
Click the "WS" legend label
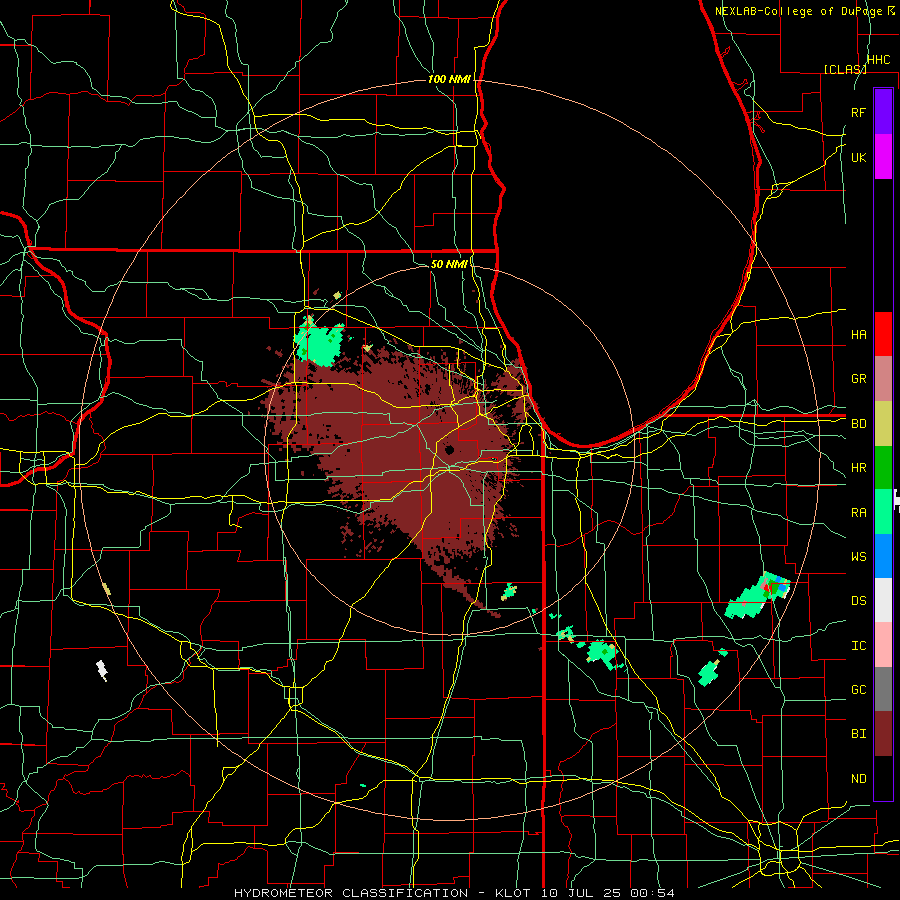tap(858, 557)
